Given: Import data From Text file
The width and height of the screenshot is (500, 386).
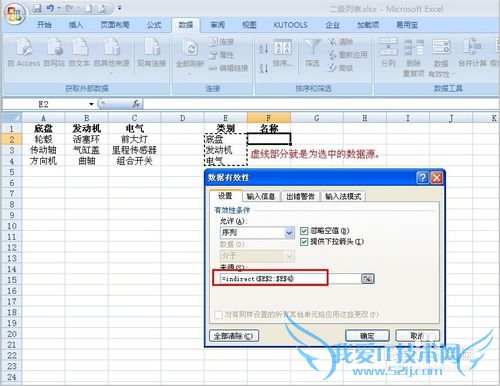Looking at the screenshot, I should pos(79,52).
